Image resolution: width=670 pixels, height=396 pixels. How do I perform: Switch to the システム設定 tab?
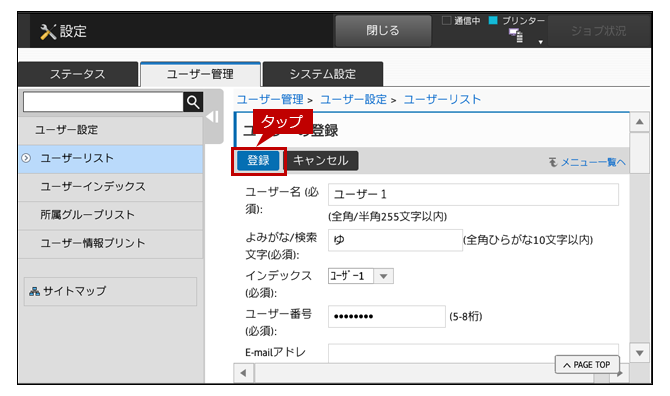(323, 74)
